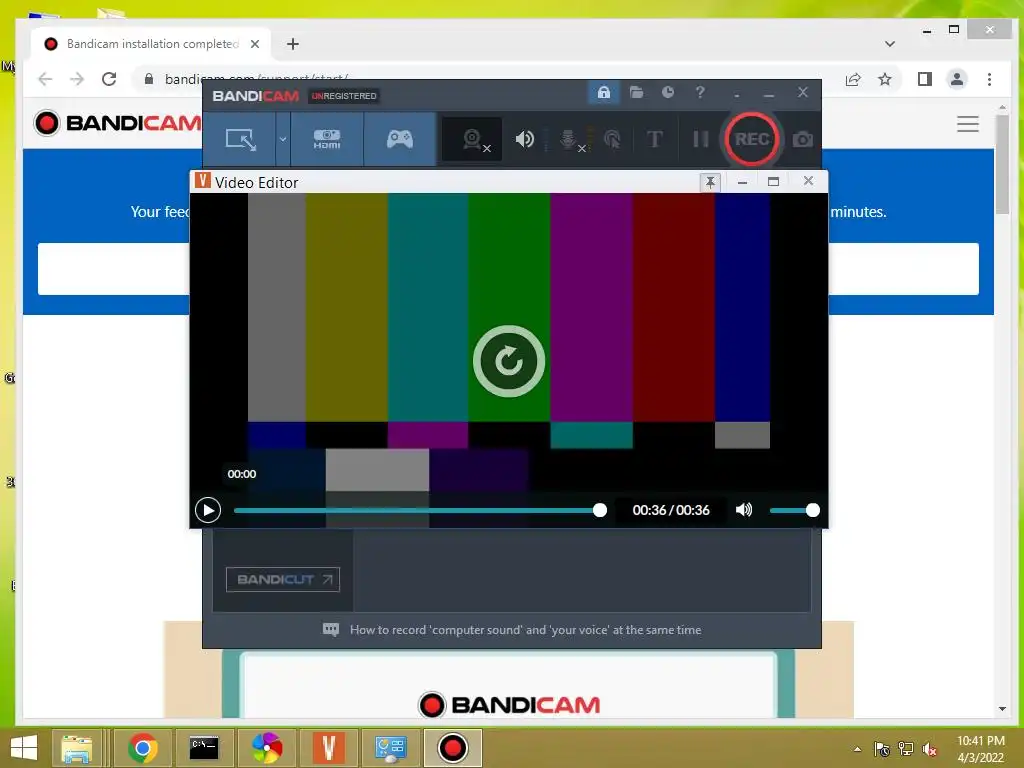
Task: Select HDMI device recording mode
Action: pyautogui.click(x=327, y=139)
